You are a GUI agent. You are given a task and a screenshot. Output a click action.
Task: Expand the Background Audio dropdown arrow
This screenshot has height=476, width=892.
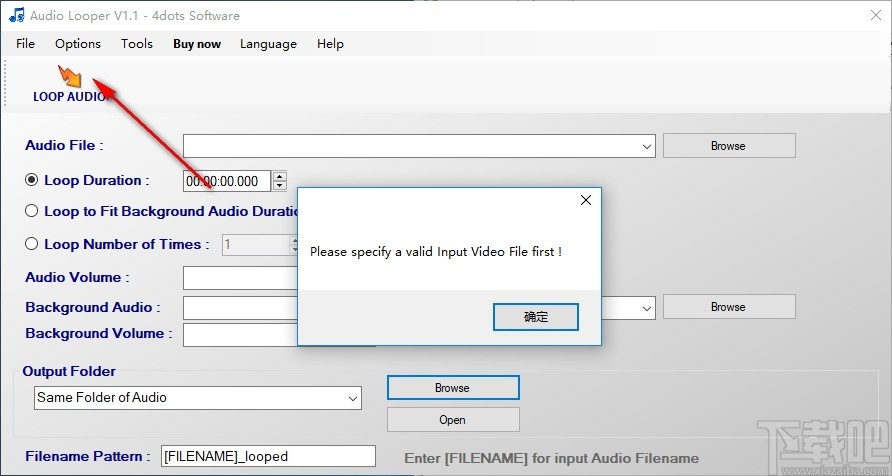pos(647,308)
